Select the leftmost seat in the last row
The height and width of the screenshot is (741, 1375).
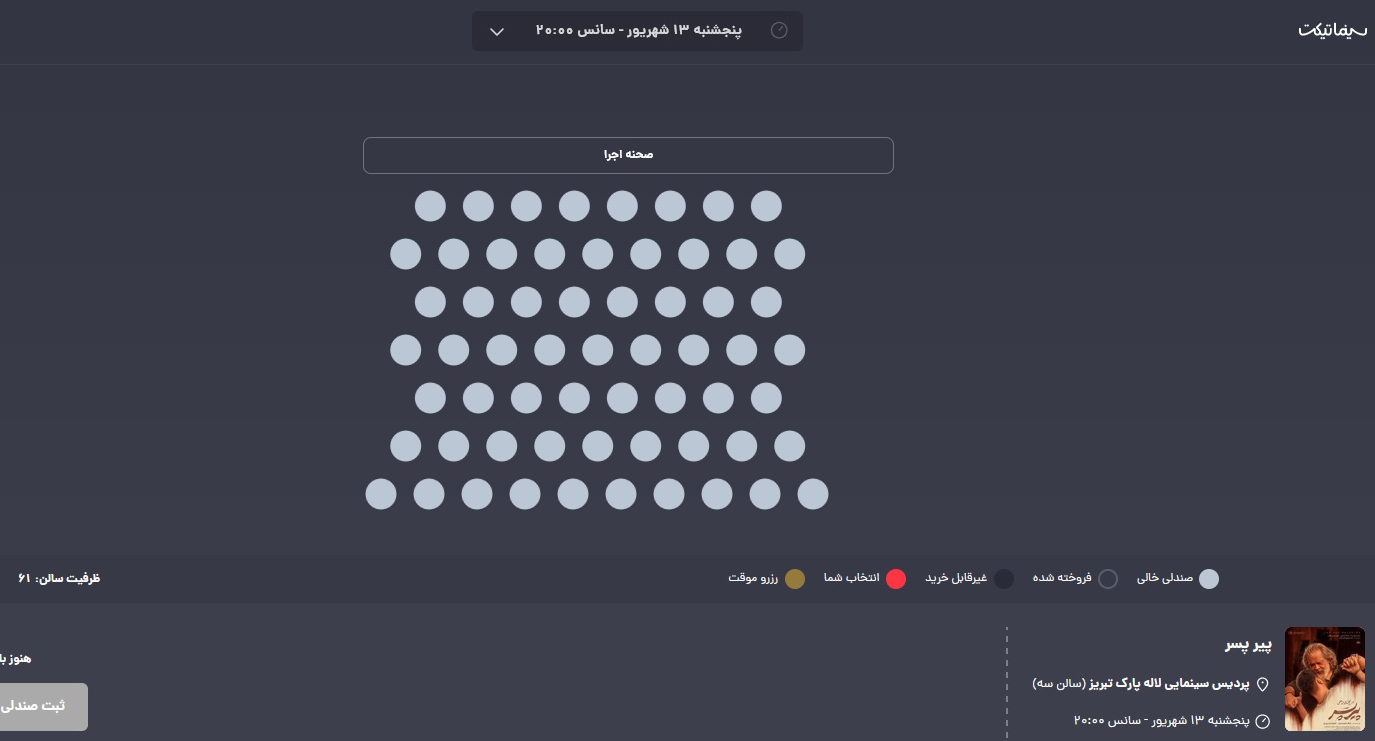pos(381,494)
